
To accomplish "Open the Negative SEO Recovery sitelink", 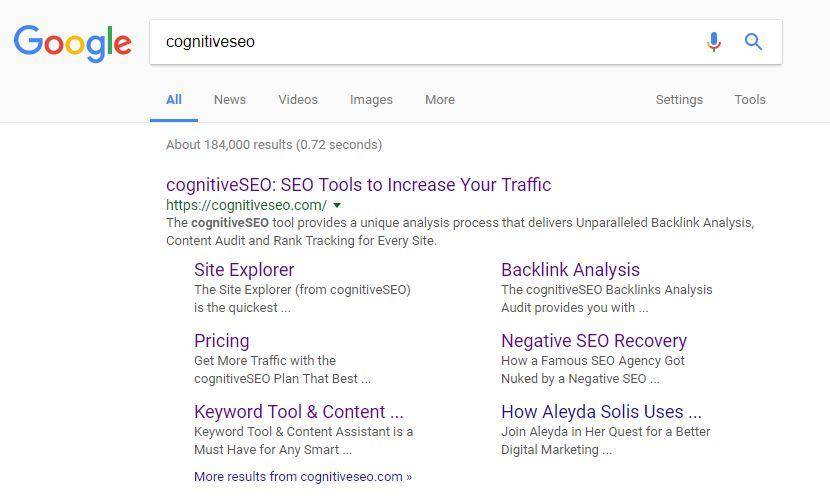I will click(594, 341).
